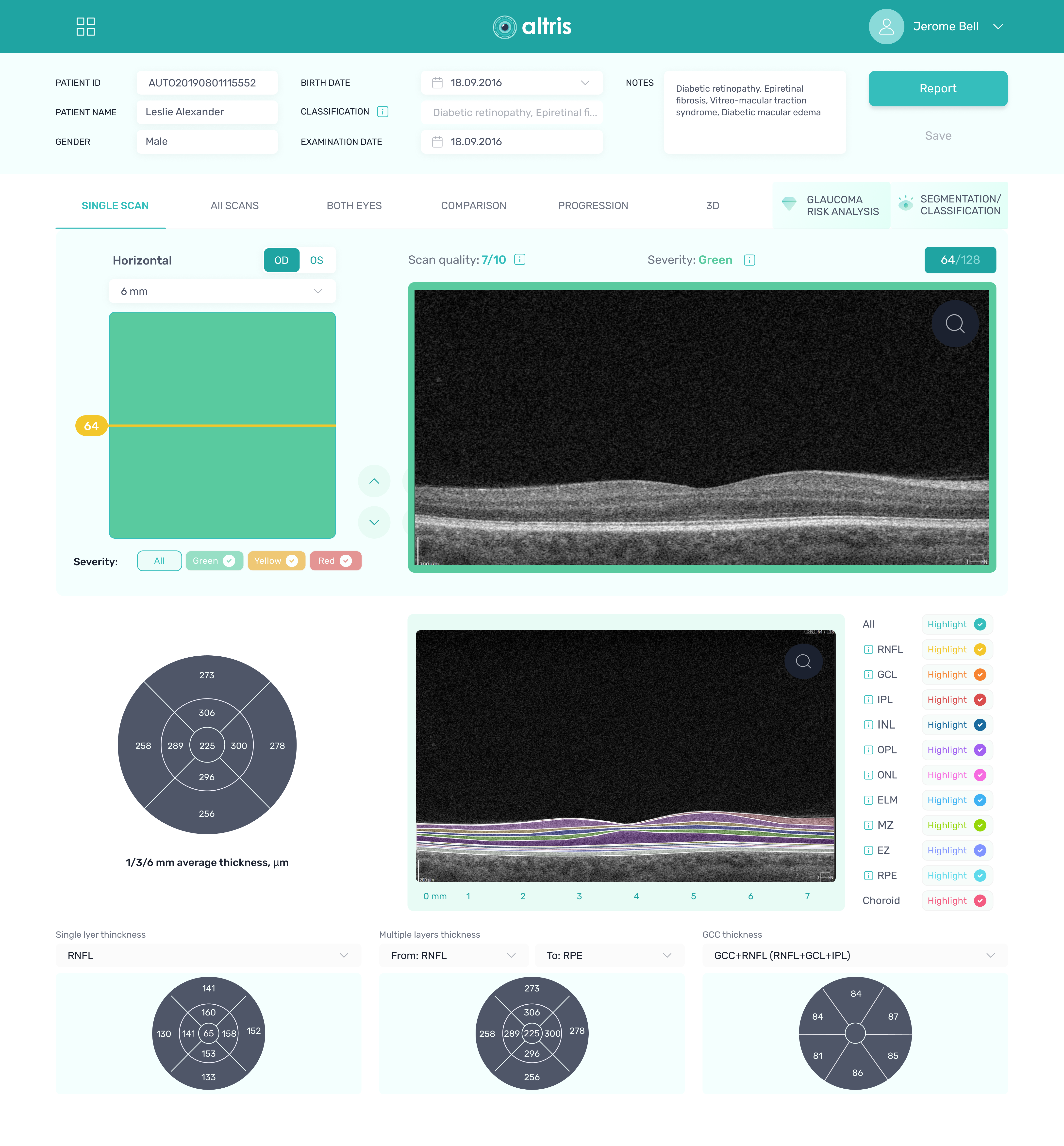Image resolution: width=1064 pixels, height=1146 pixels.
Task: Go to previous scan with up arrow
Action: [374, 481]
